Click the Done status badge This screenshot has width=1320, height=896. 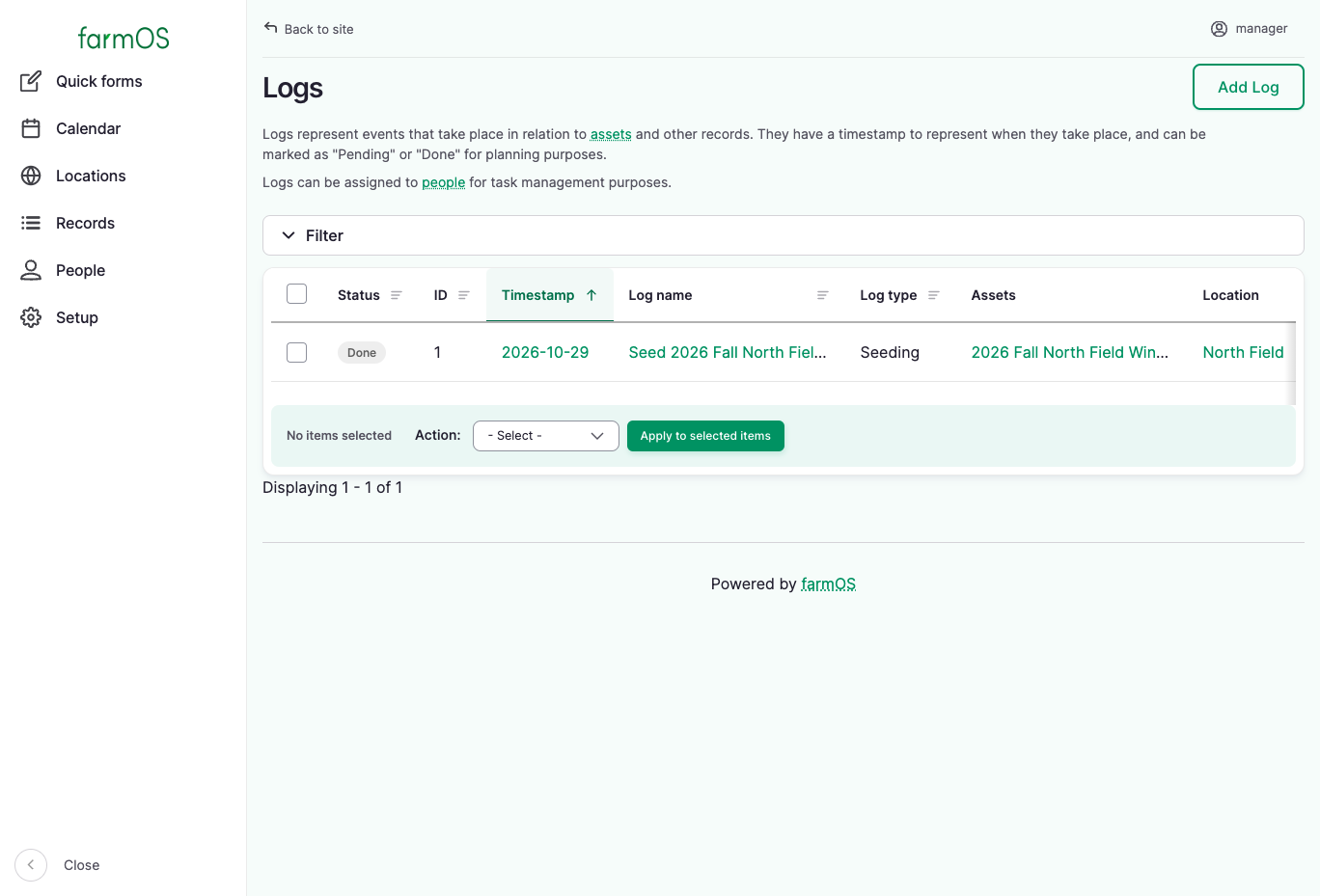pyautogui.click(x=362, y=353)
